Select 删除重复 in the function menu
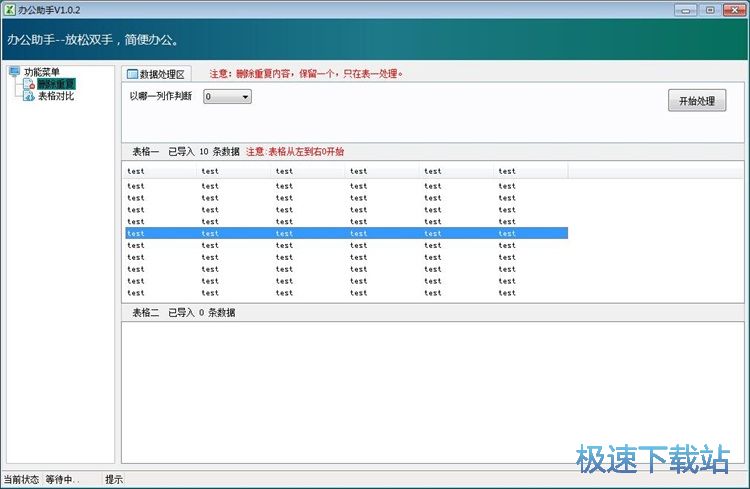 tap(55, 85)
